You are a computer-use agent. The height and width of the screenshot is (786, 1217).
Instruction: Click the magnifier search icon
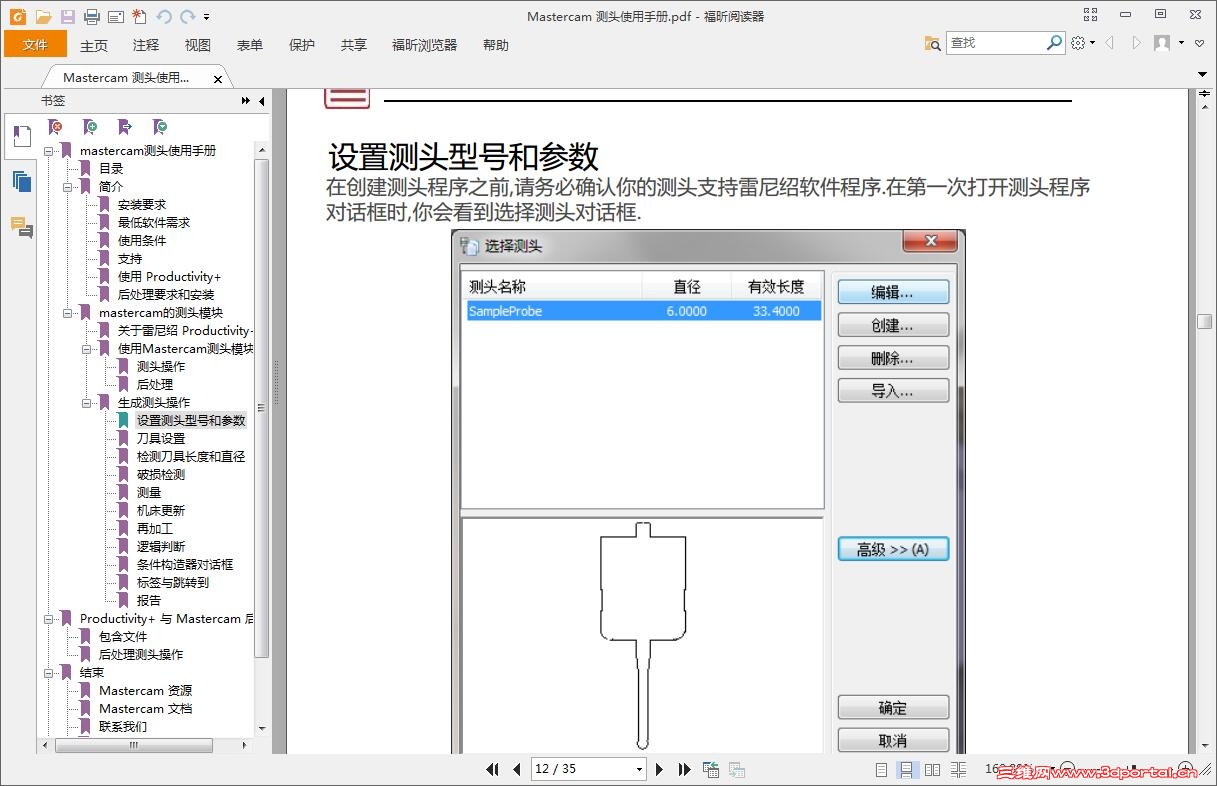[1054, 43]
